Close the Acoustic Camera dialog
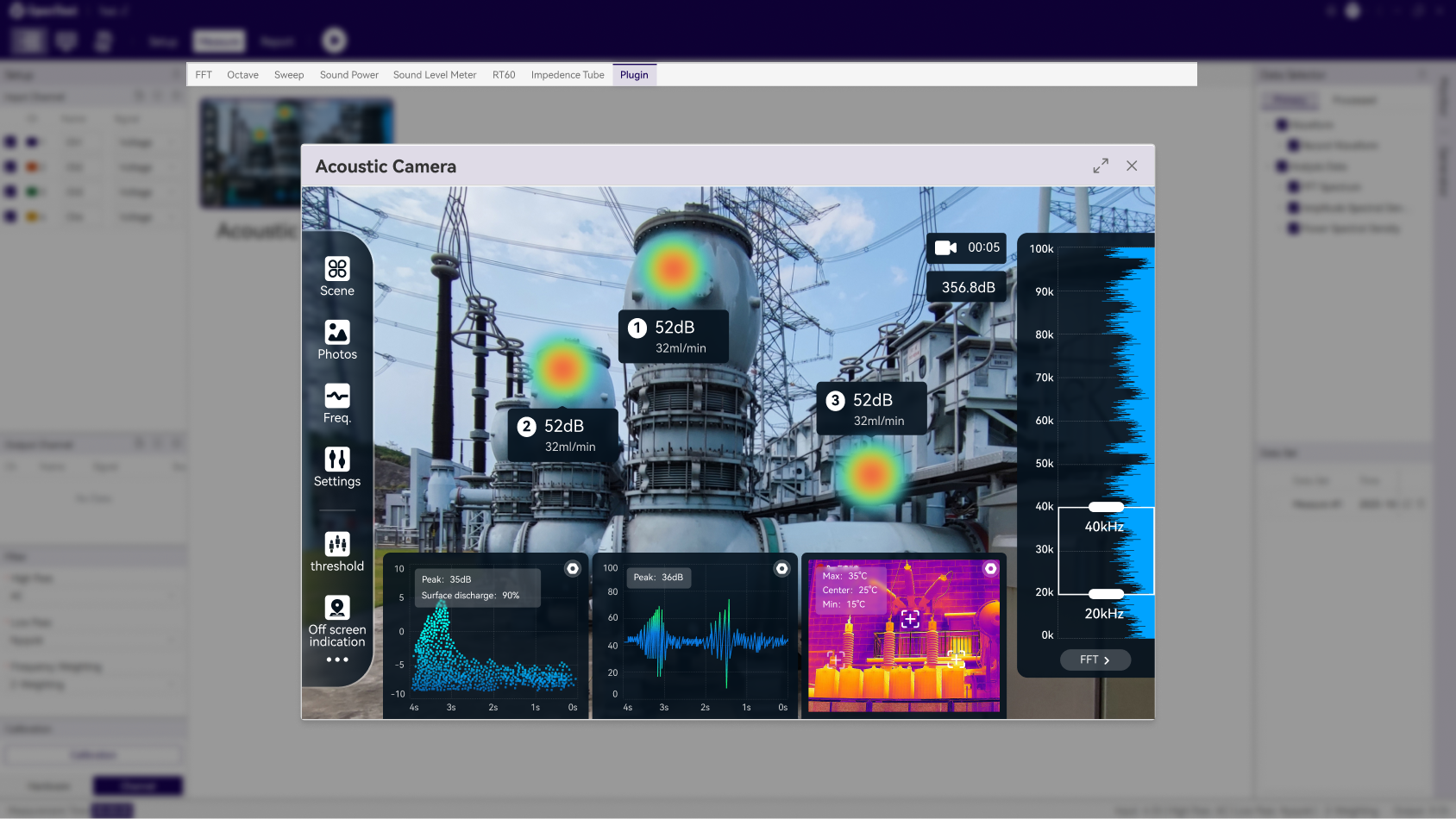 (1132, 166)
